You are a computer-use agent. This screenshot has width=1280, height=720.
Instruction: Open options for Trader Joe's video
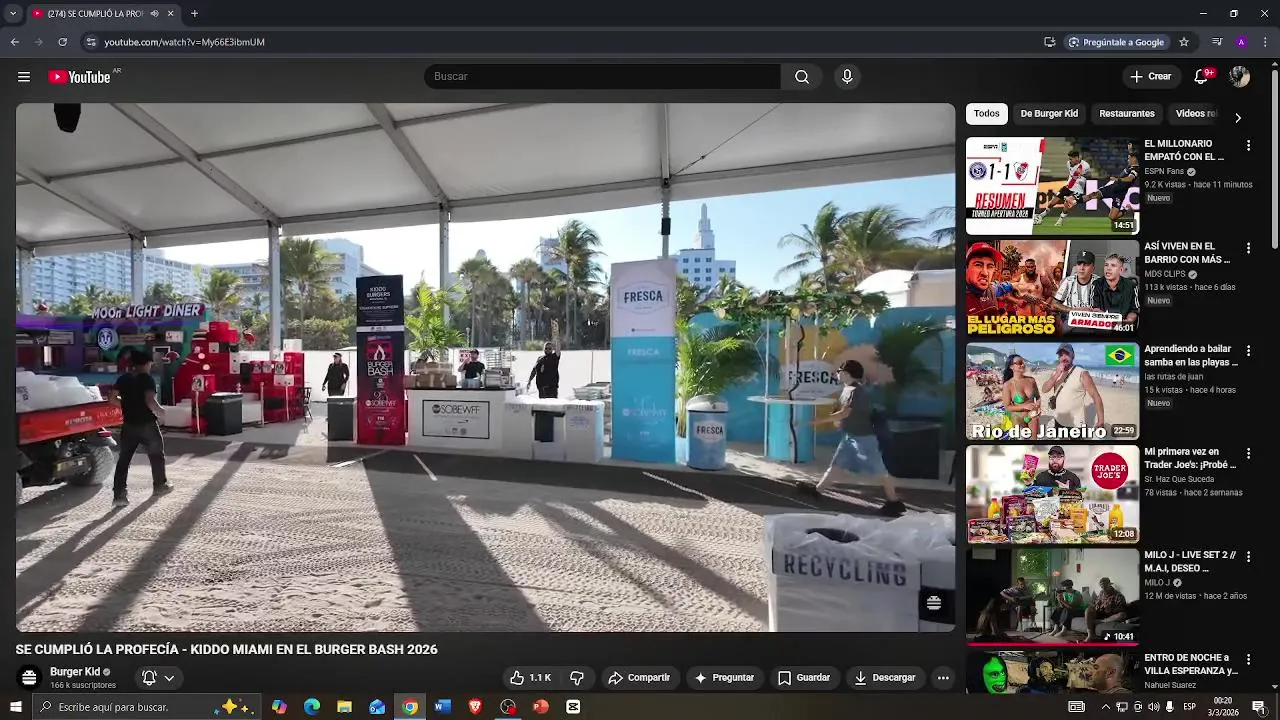coord(1248,453)
